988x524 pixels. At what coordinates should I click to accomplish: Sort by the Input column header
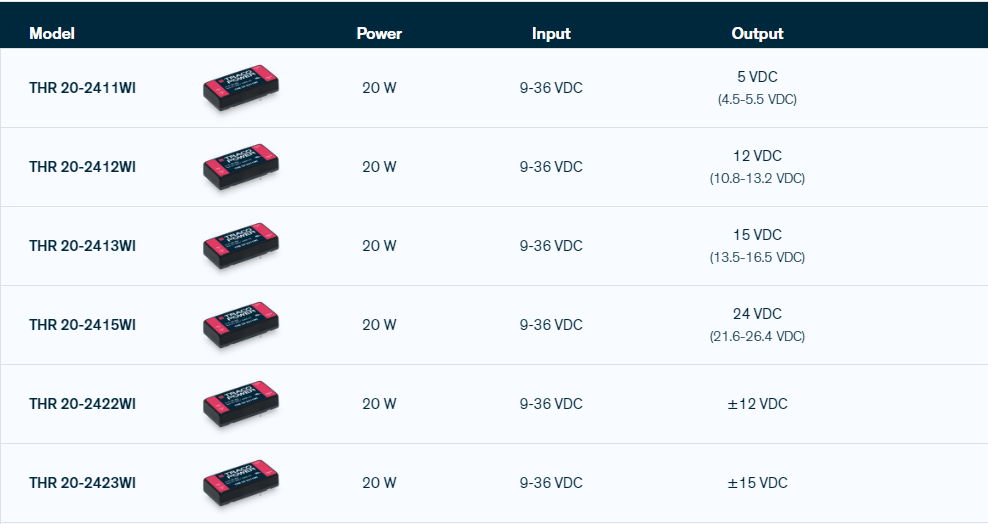pyautogui.click(x=551, y=34)
